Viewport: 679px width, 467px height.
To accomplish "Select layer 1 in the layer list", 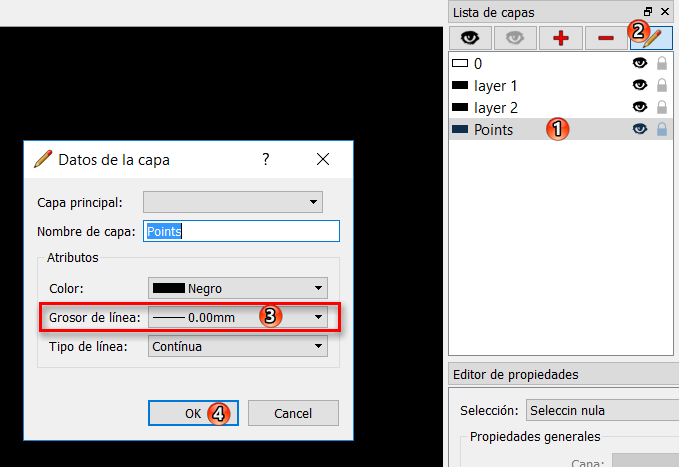I will tap(496, 86).
